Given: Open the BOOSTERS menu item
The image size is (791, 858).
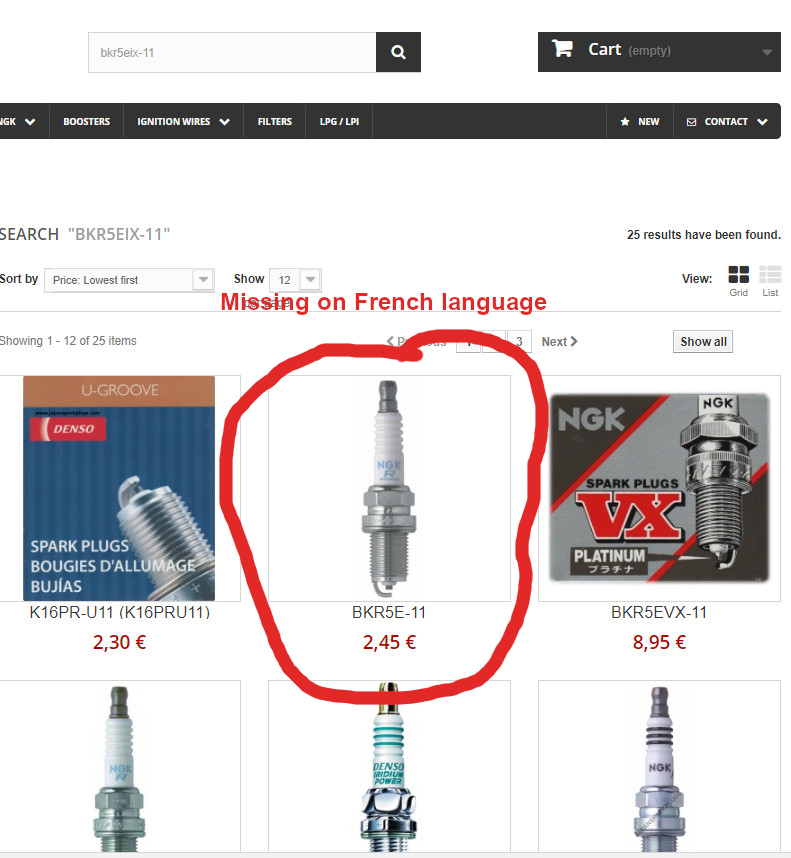Looking at the screenshot, I should (86, 121).
